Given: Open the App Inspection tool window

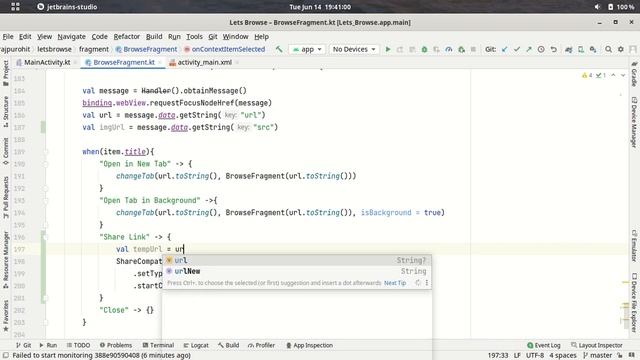Looking at the screenshot, I should pyautogui.click(x=309, y=345).
